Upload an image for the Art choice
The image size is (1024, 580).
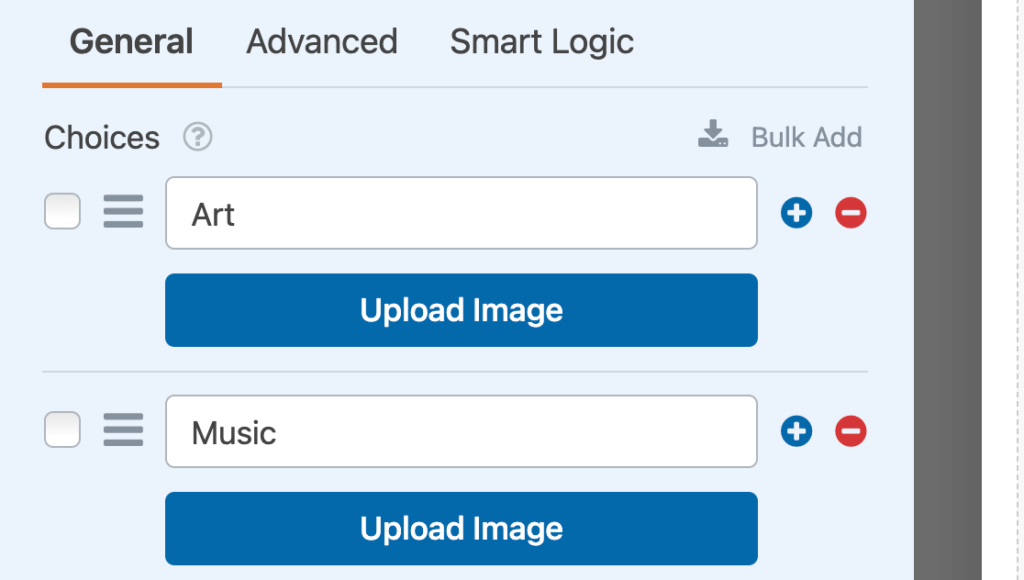pyautogui.click(x=461, y=310)
